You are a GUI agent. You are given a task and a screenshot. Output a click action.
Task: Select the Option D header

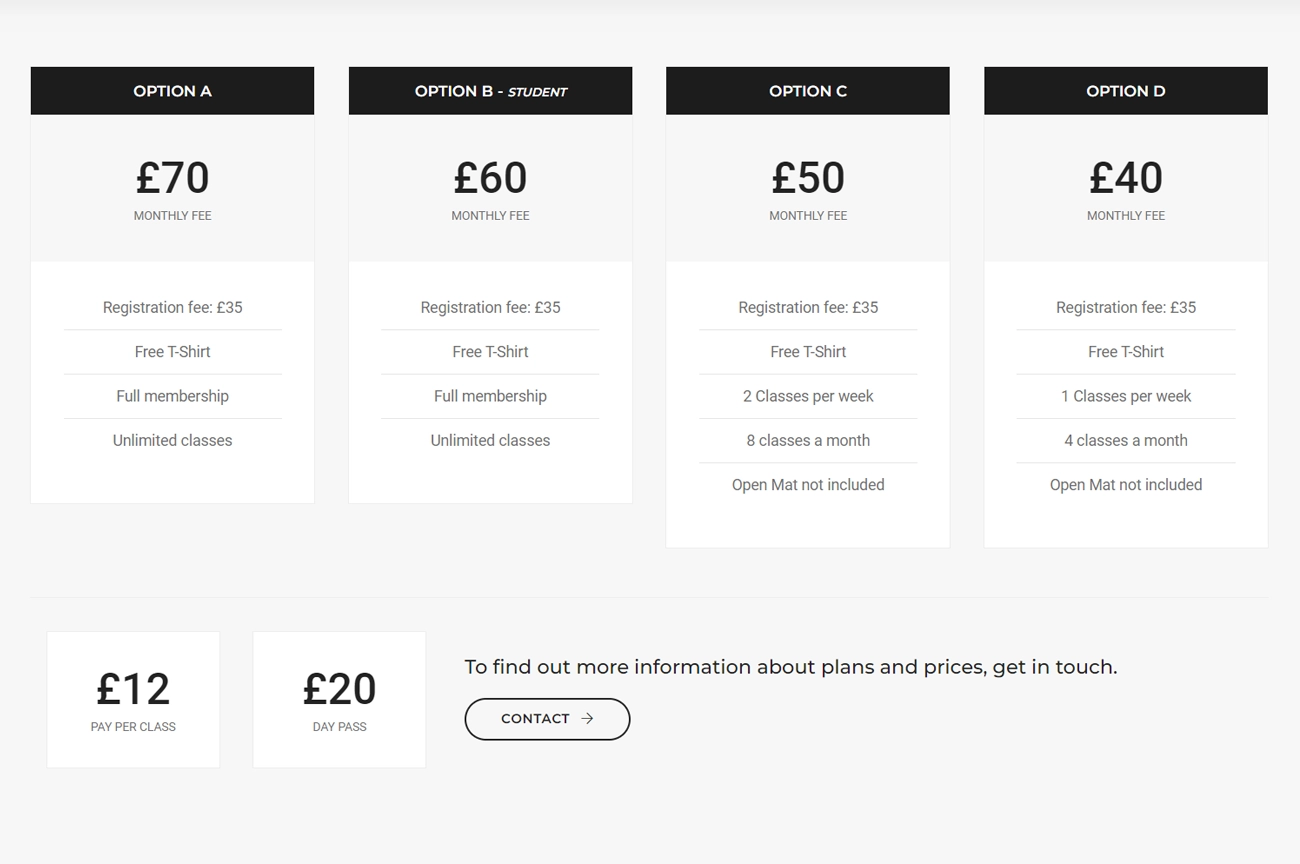point(1126,91)
